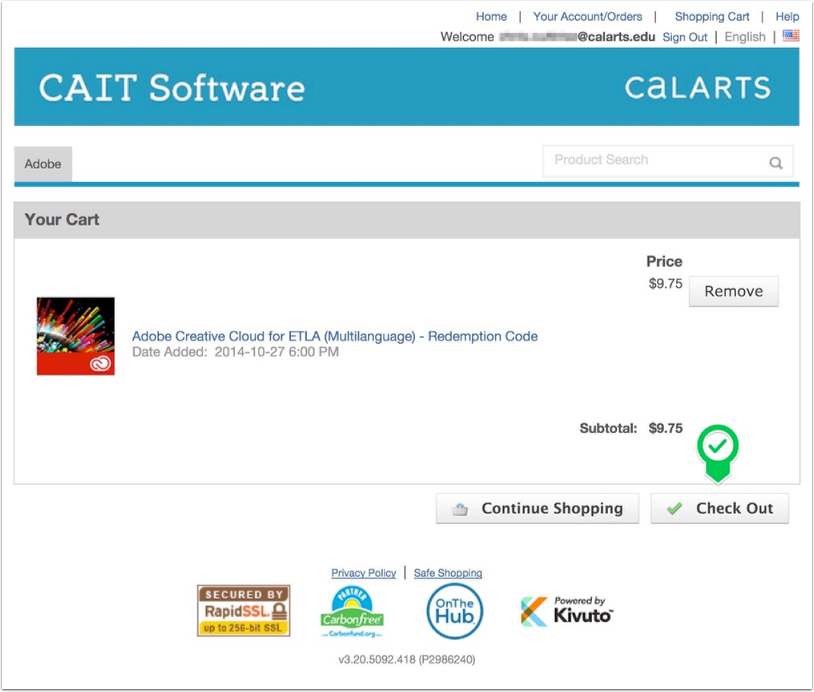
Task: Click the Carbonfree partner logo
Action: tap(352, 612)
